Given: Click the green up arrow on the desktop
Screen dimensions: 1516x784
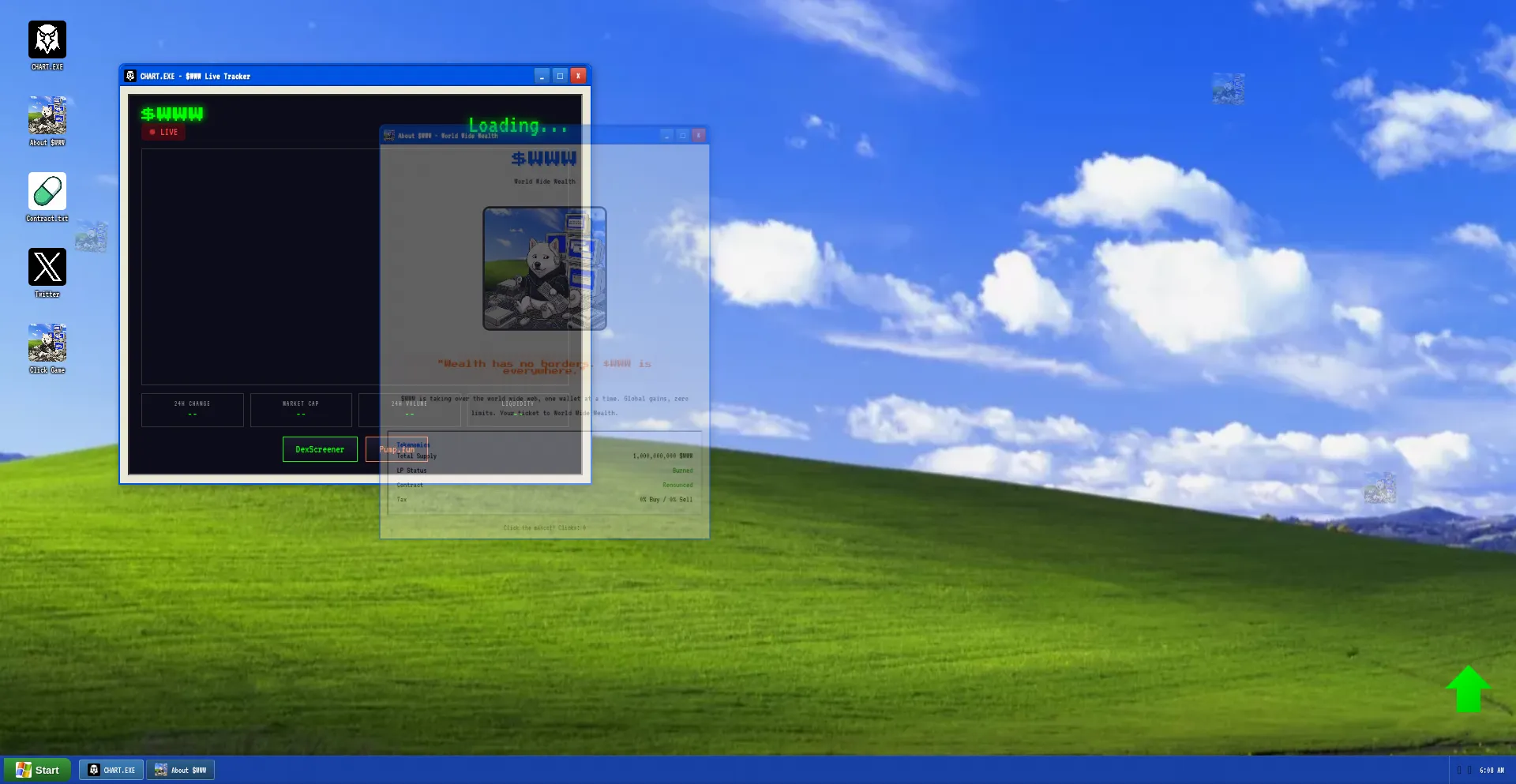Looking at the screenshot, I should (1468, 688).
